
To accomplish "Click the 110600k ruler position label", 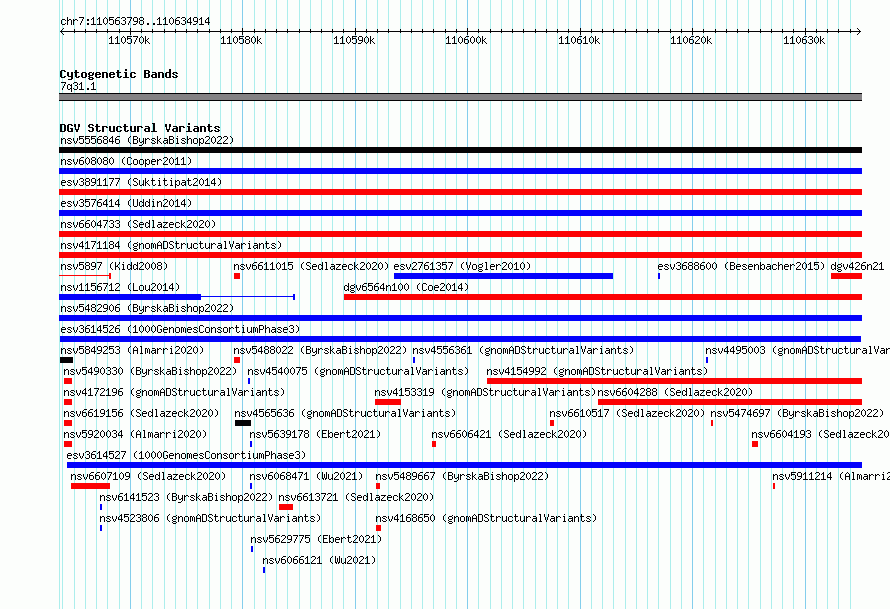I will pos(466,40).
